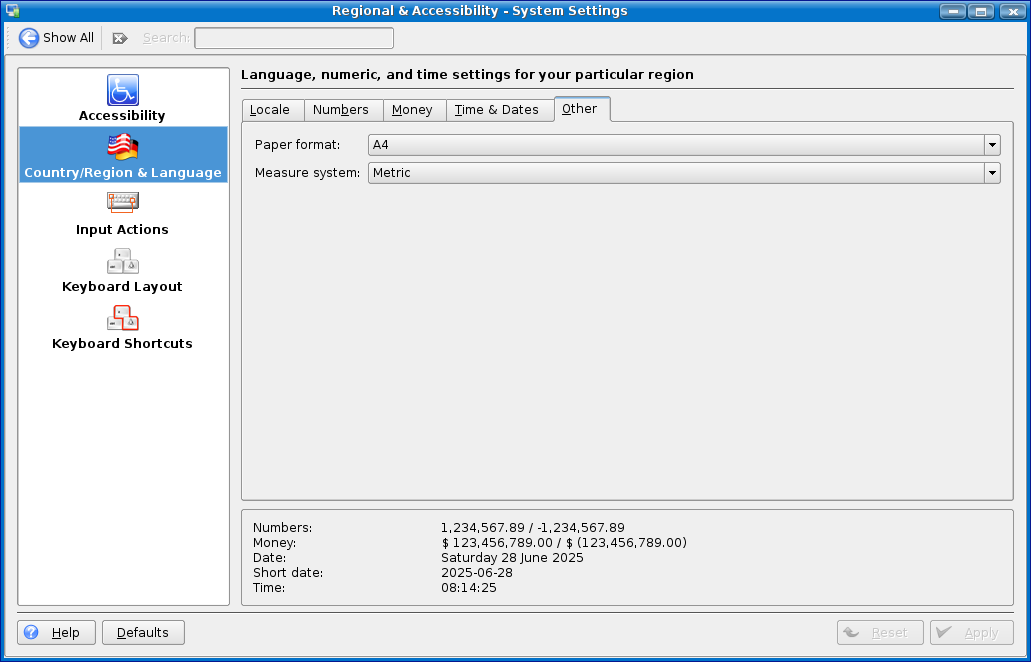
Task: Open the Input Actions keyboard icon
Action: pyautogui.click(x=123, y=203)
